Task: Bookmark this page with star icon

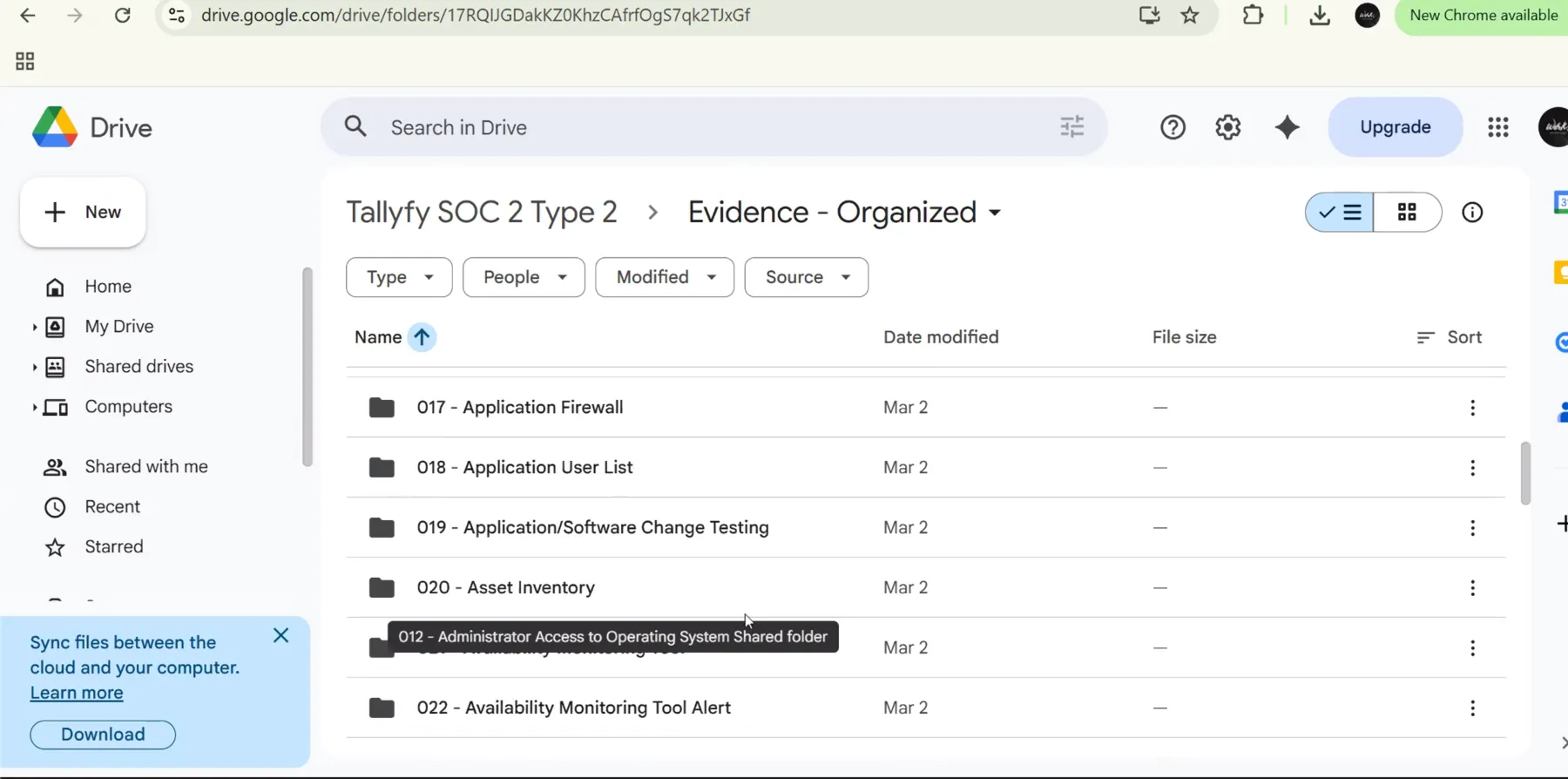Action: [x=1190, y=15]
